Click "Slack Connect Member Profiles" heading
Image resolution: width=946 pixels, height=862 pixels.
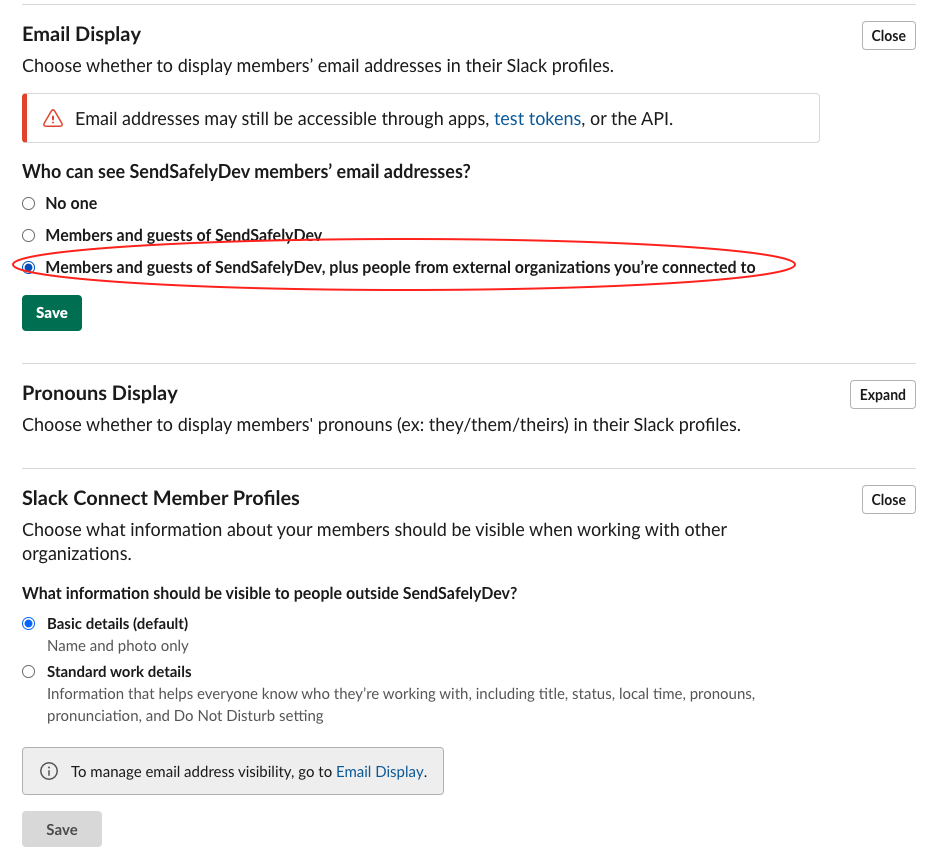(x=161, y=498)
